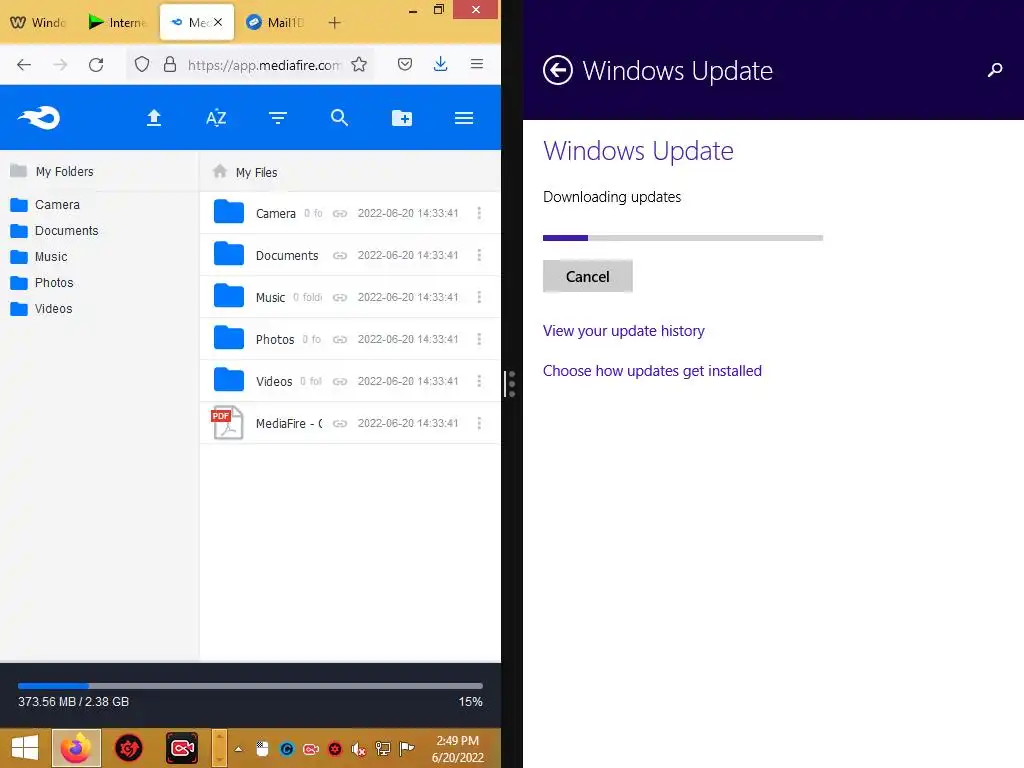The width and height of the screenshot is (1024, 768).
Task: Open a new browser tab
Action: [x=334, y=23]
